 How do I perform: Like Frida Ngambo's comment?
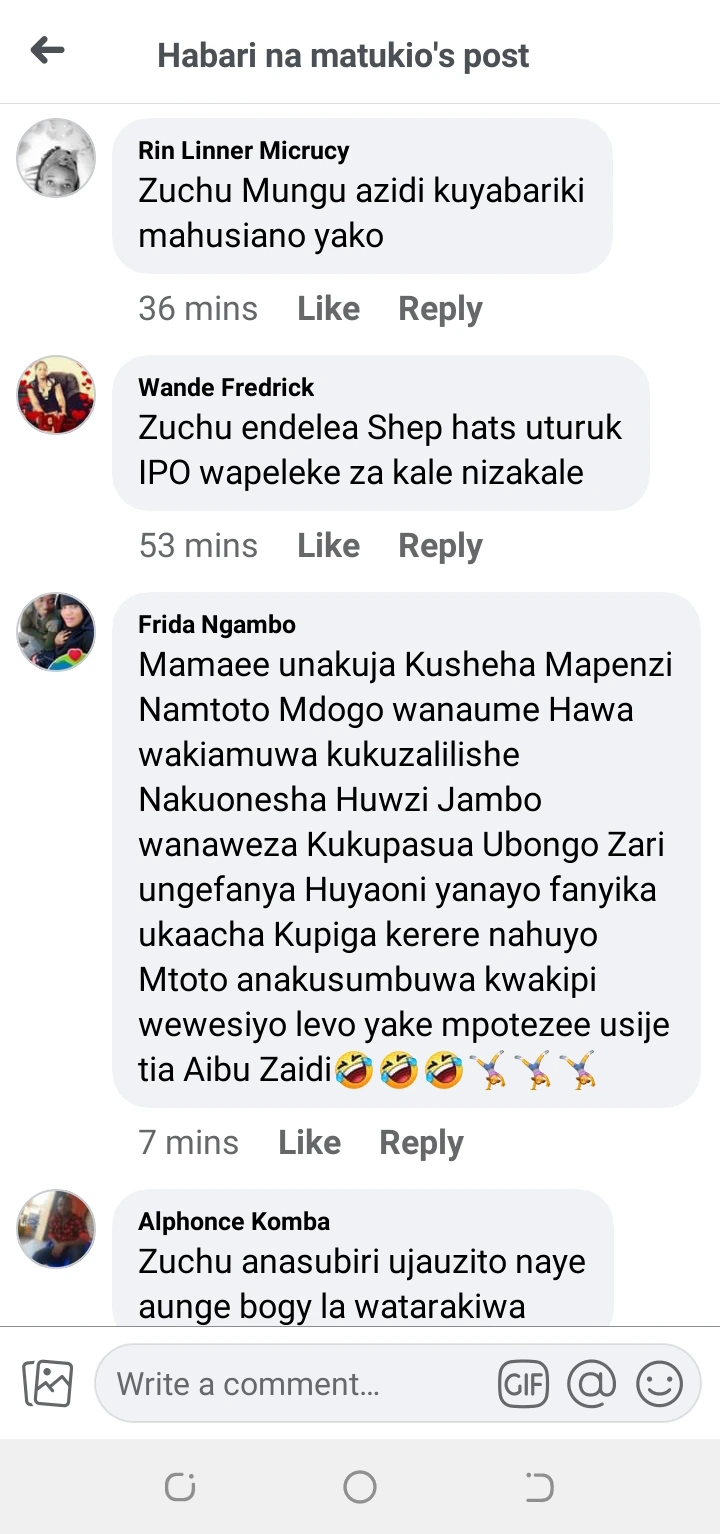pyautogui.click(x=309, y=1142)
